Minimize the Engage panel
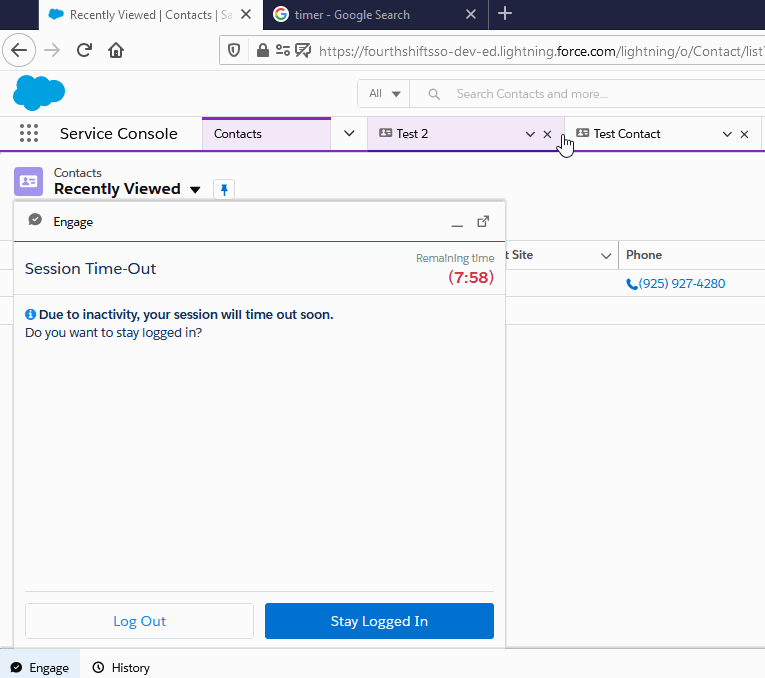The height and width of the screenshot is (678, 765). (457, 222)
